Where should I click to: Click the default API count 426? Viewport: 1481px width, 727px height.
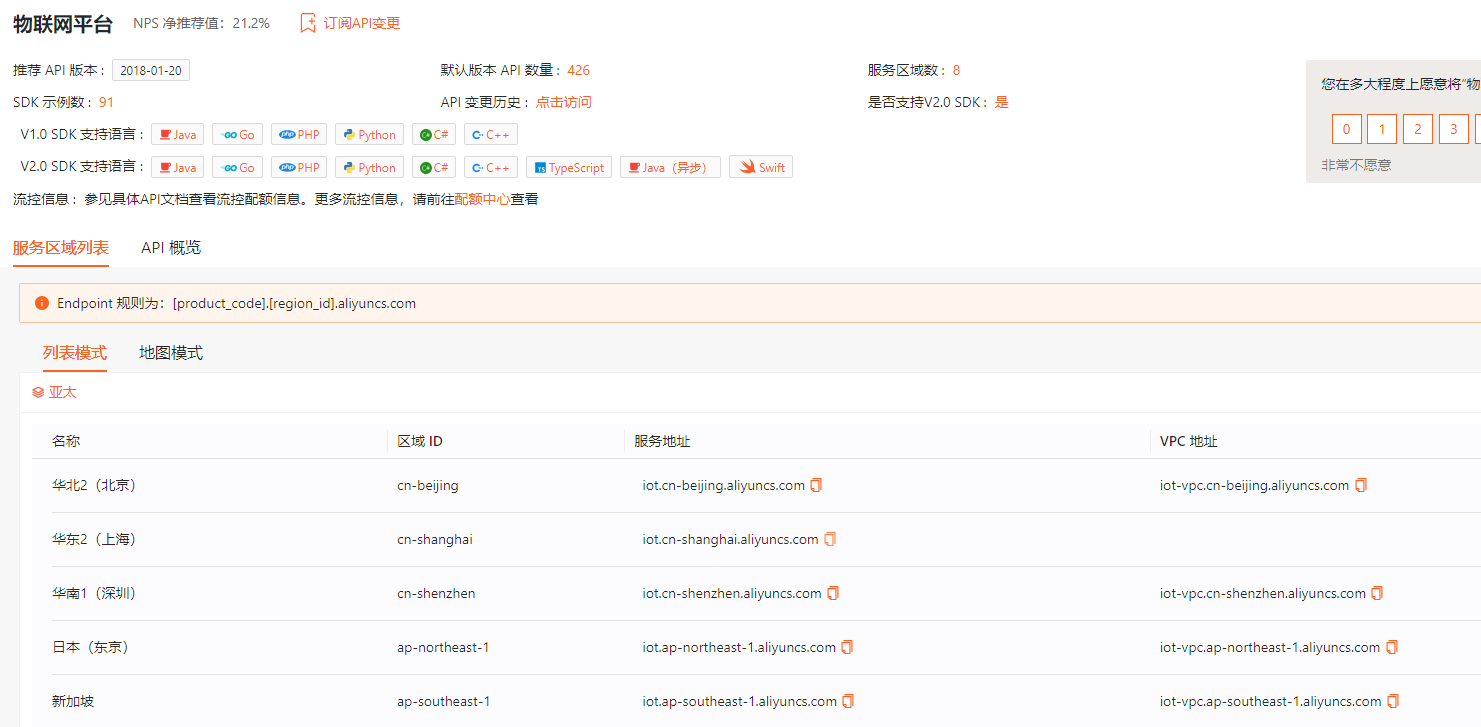(x=579, y=70)
